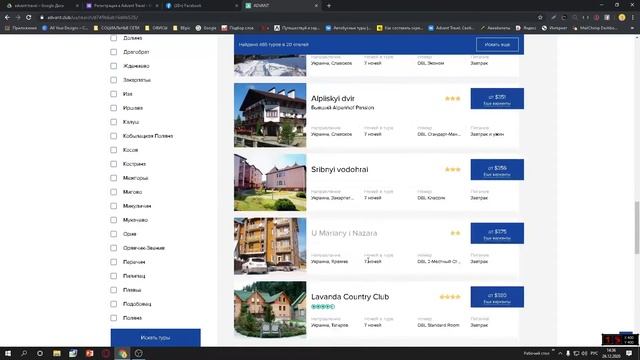The width and height of the screenshot is (640, 360).
Task: Open the Cortana circle icon on the taskbar
Action: (x=40, y=353)
